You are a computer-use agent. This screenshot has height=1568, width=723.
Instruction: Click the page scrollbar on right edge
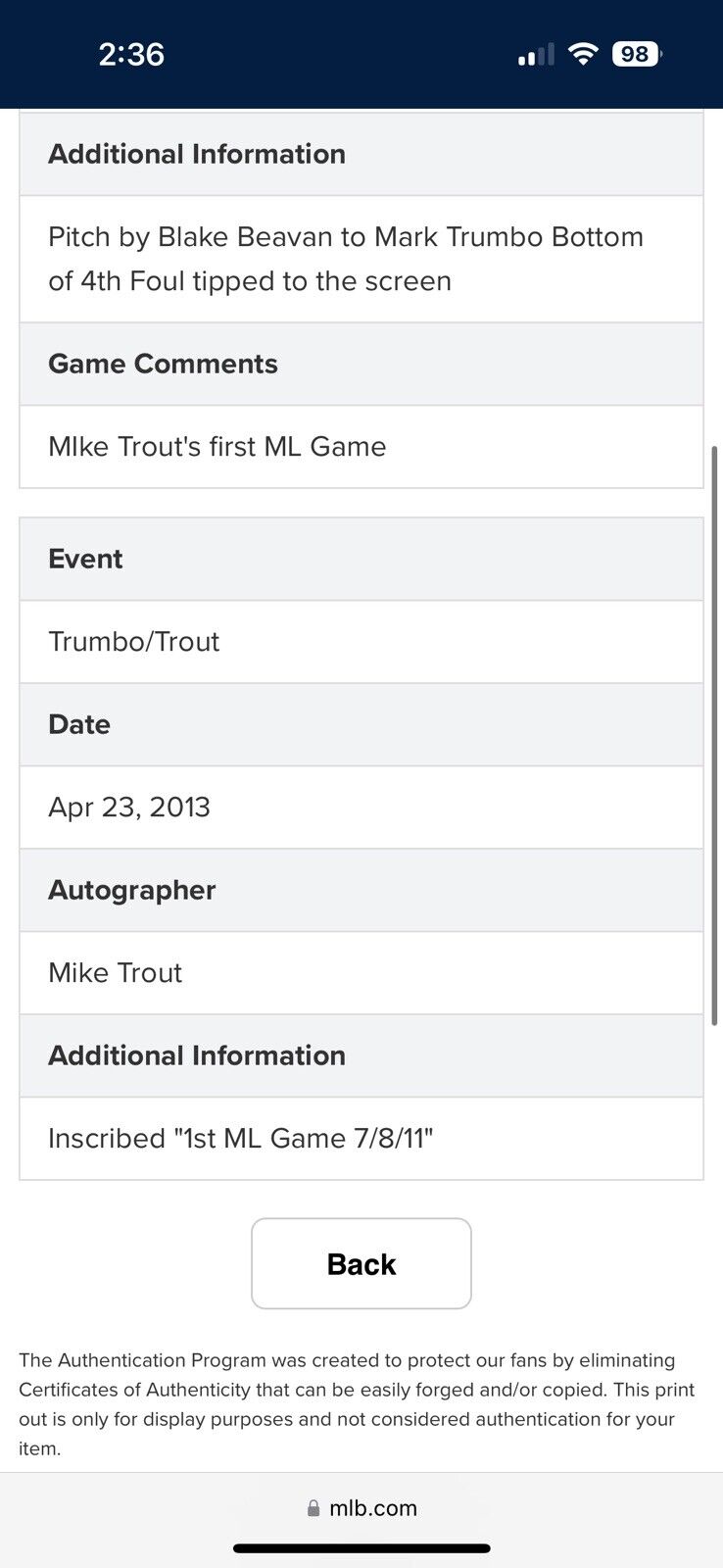(715, 735)
